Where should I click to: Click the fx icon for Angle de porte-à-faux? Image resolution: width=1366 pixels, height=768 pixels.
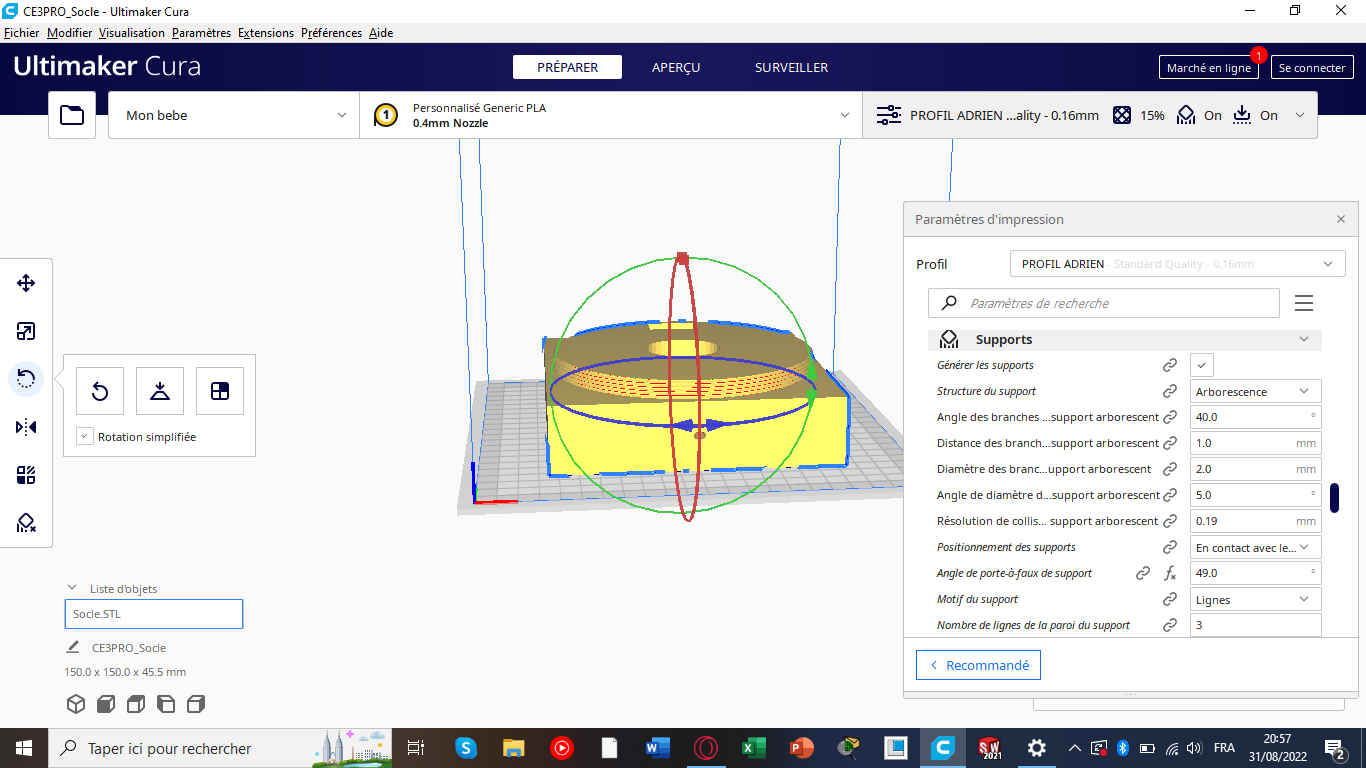pos(1170,573)
